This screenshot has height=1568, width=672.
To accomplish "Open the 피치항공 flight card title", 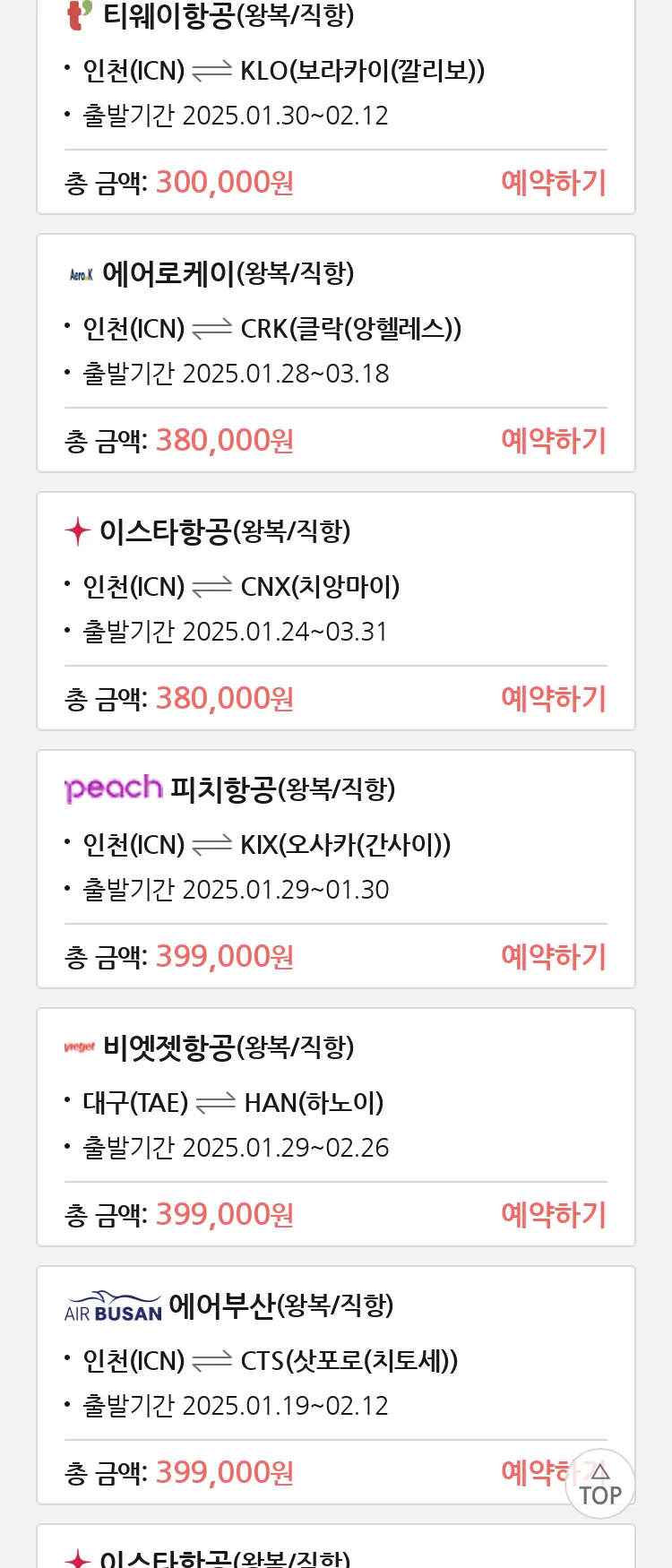I will click(282, 789).
